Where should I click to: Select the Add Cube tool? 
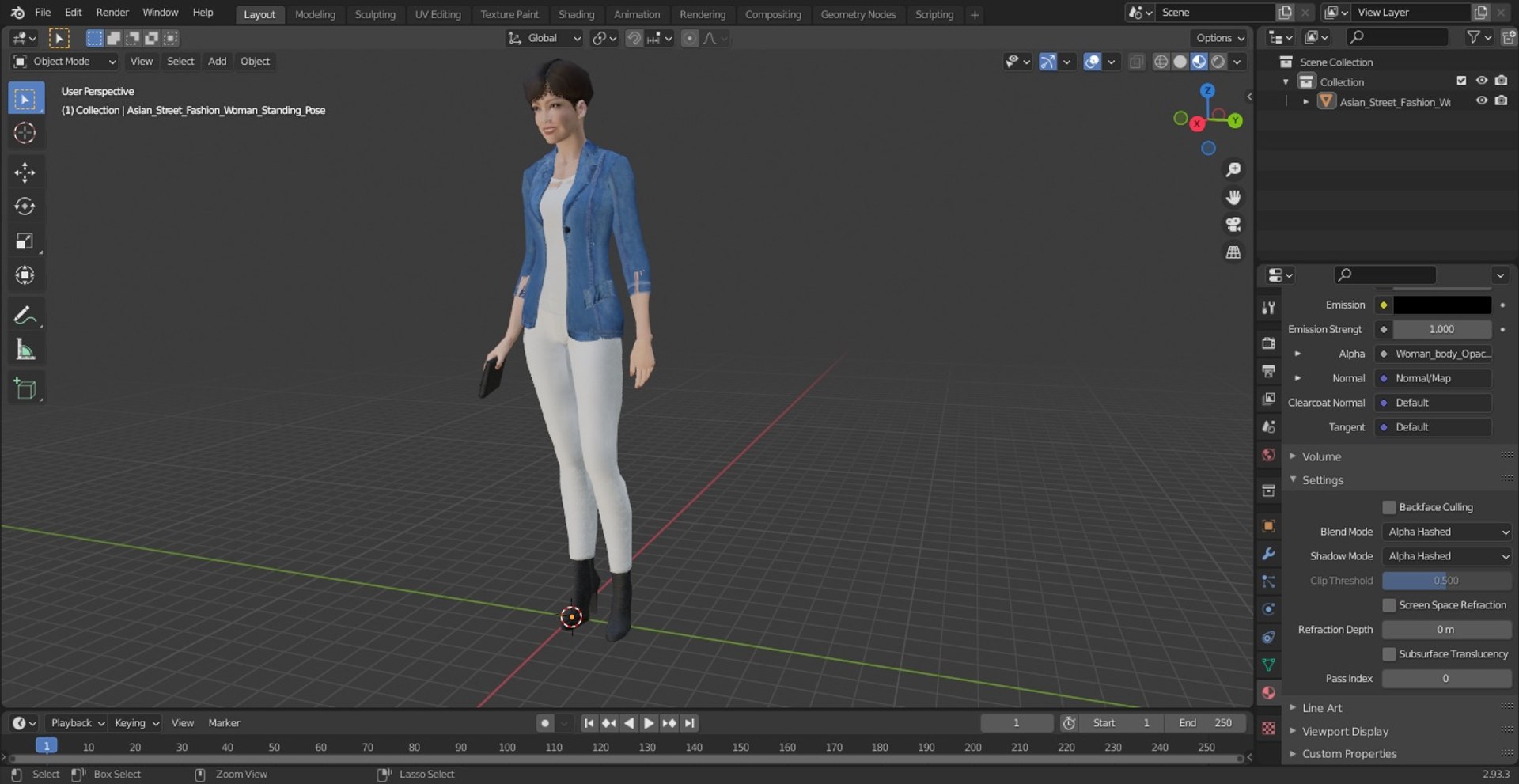point(25,388)
